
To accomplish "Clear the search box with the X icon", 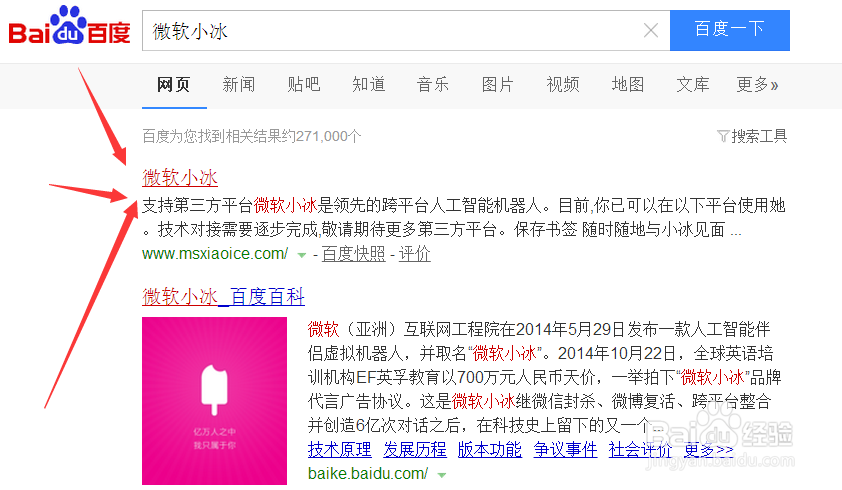I will pyautogui.click(x=651, y=31).
